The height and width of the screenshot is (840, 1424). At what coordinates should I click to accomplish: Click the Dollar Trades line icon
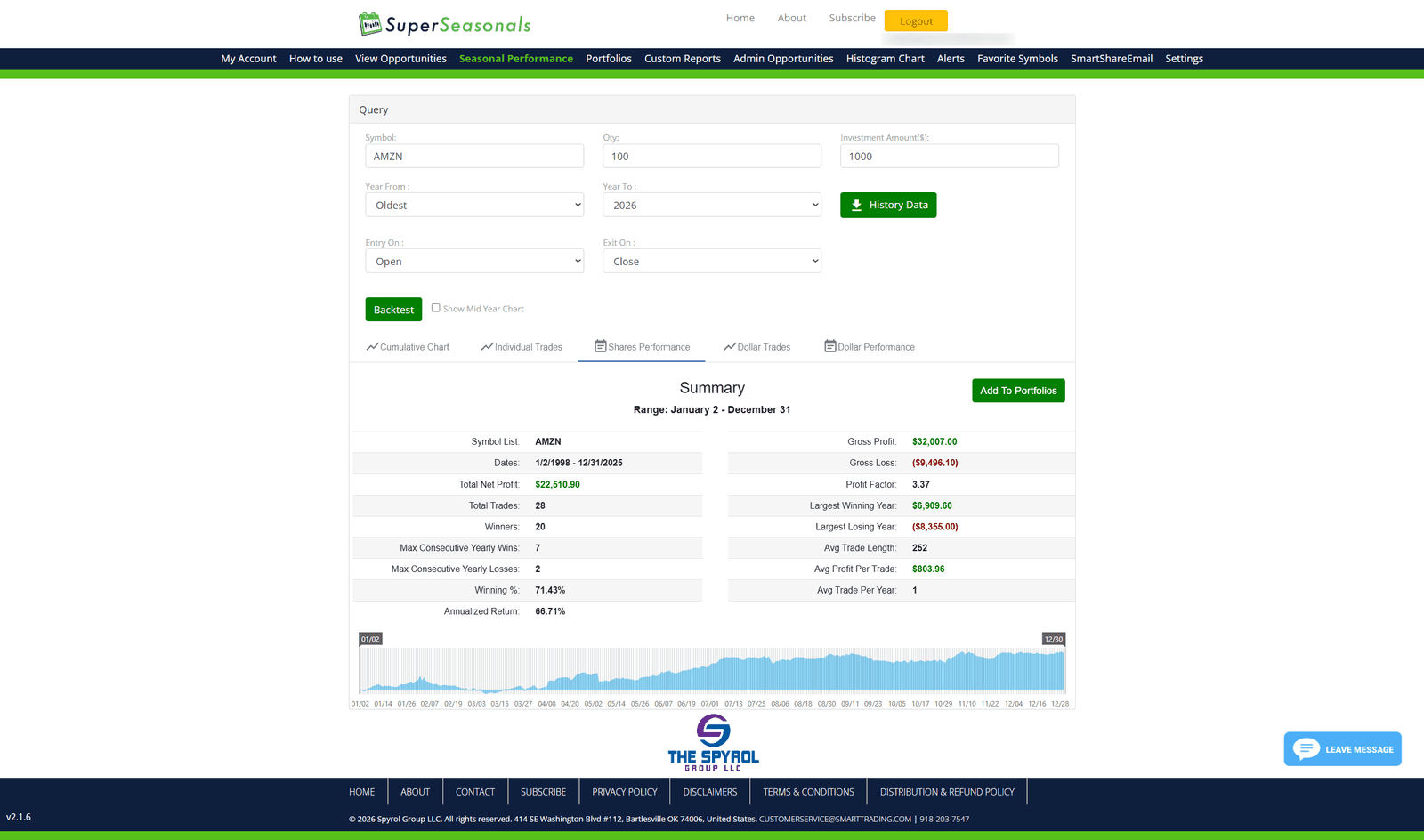(730, 346)
